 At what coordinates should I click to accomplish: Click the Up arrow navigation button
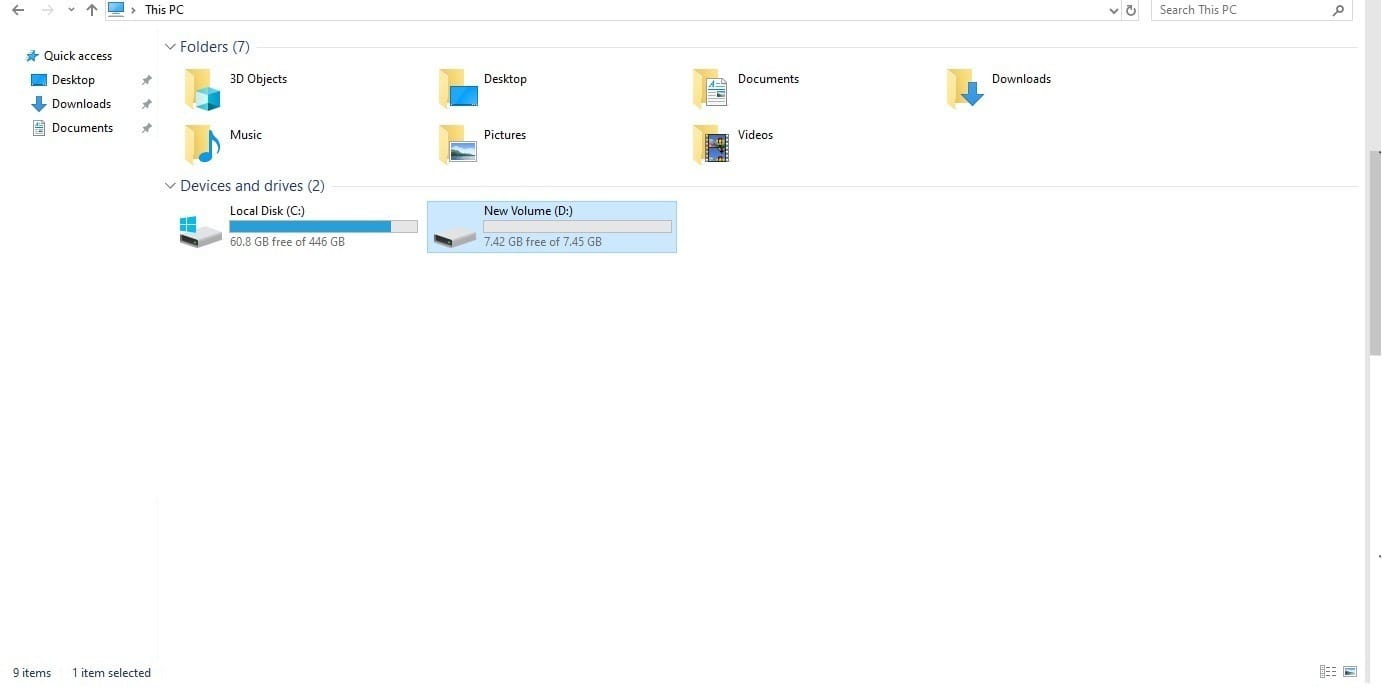(92, 10)
